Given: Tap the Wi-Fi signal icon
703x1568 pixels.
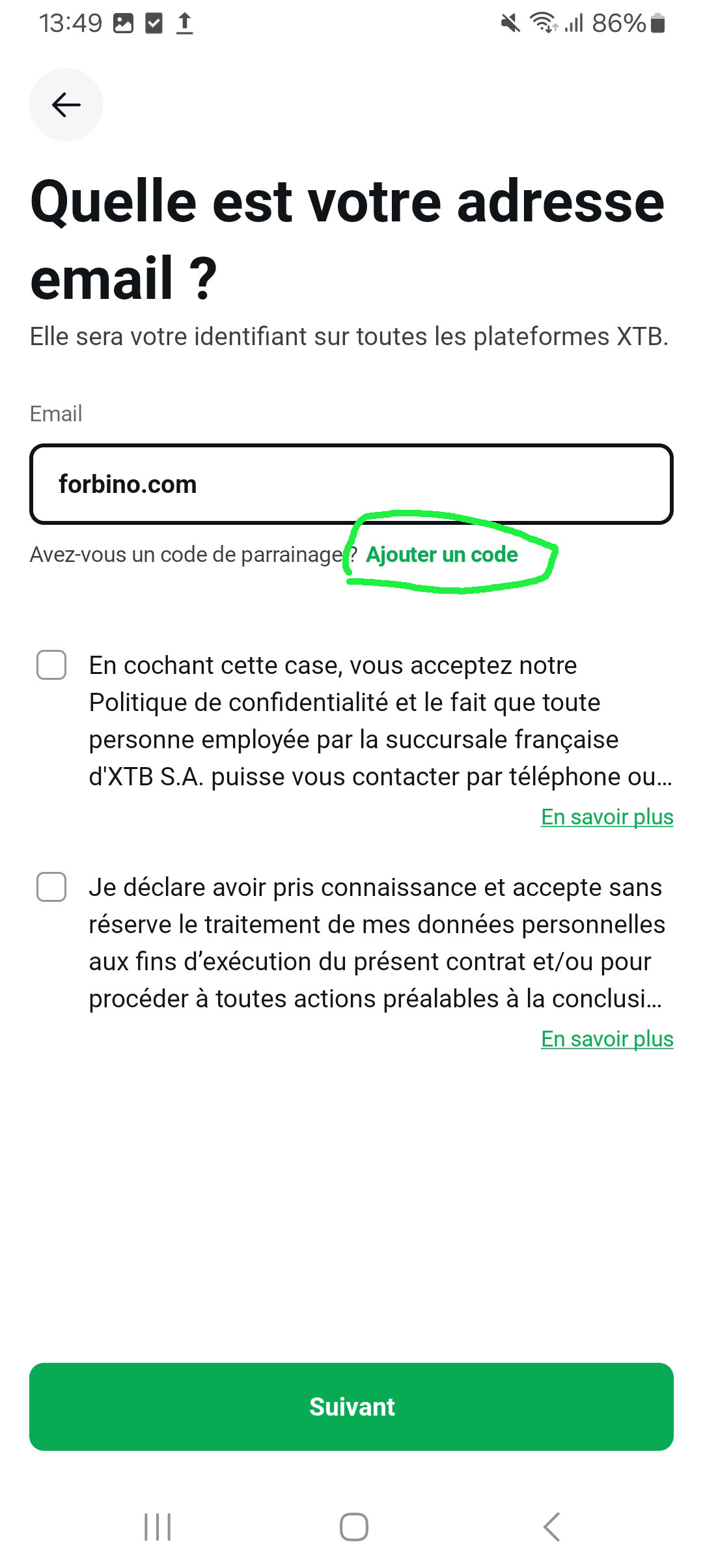Looking at the screenshot, I should (543, 23).
